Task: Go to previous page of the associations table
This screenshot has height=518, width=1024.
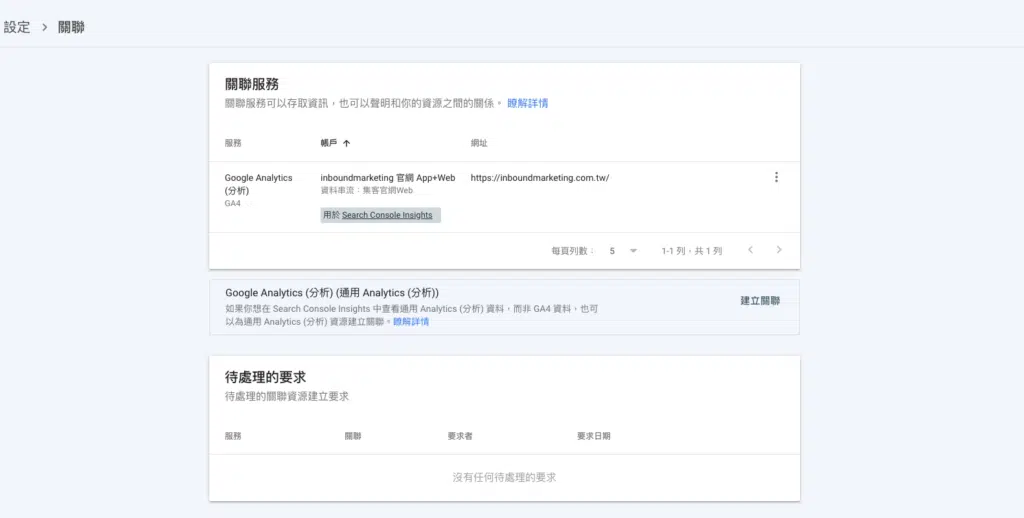Action: (x=750, y=250)
